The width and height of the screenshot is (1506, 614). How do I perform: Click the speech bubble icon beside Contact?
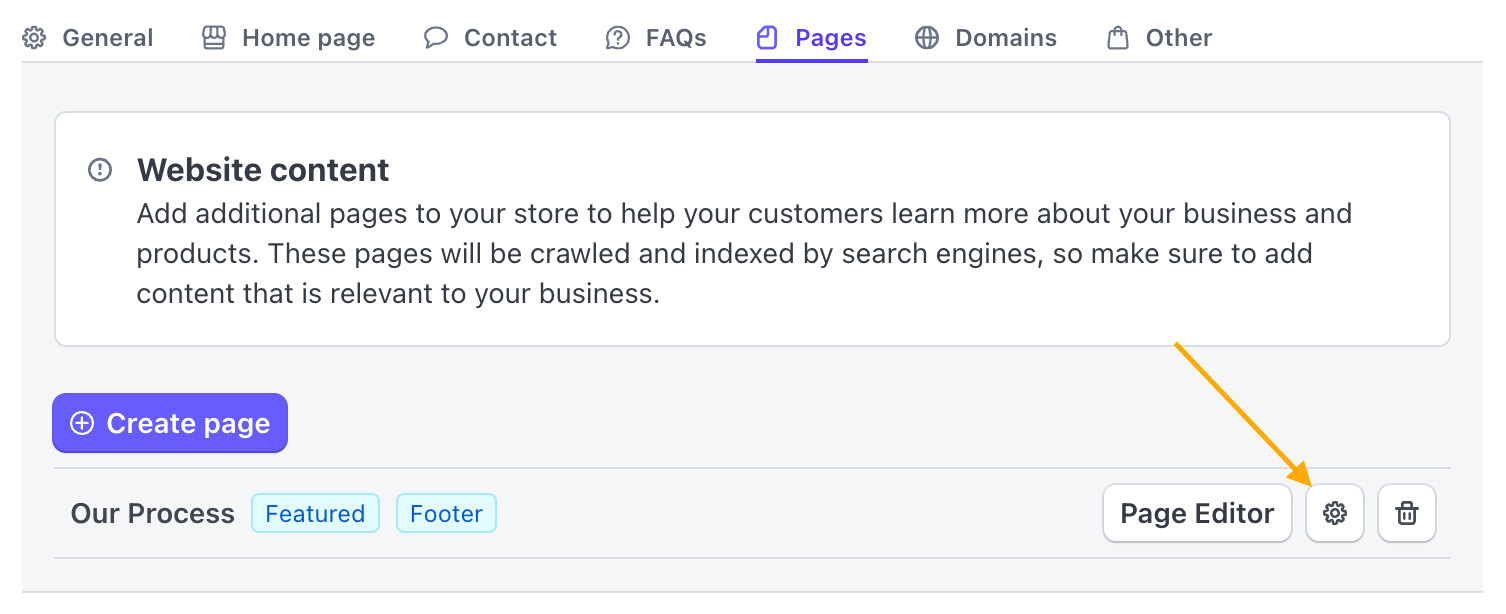pyautogui.click(x=435, y=37)
